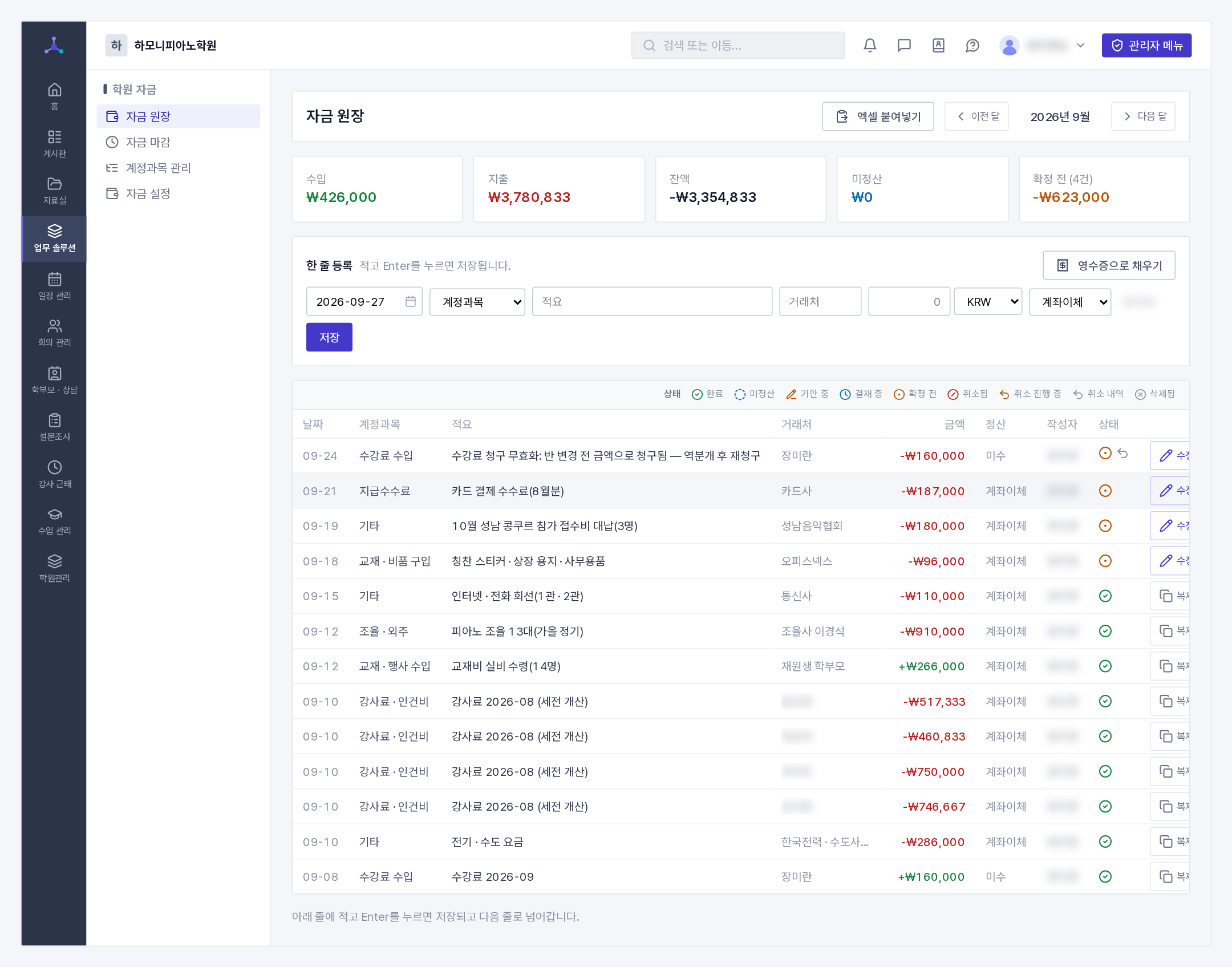Go to 홈 in the sidebar
Viewport: 1232px width, 967px height.
pyautogui.click(x=54, y=96)
